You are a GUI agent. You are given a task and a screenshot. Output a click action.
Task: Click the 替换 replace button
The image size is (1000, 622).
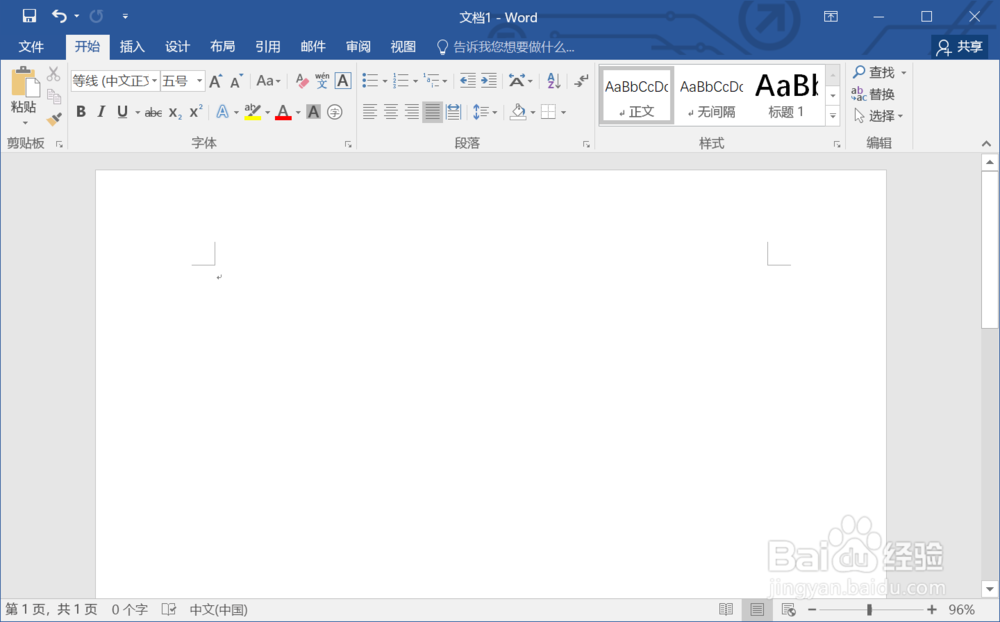coord(873,94)
